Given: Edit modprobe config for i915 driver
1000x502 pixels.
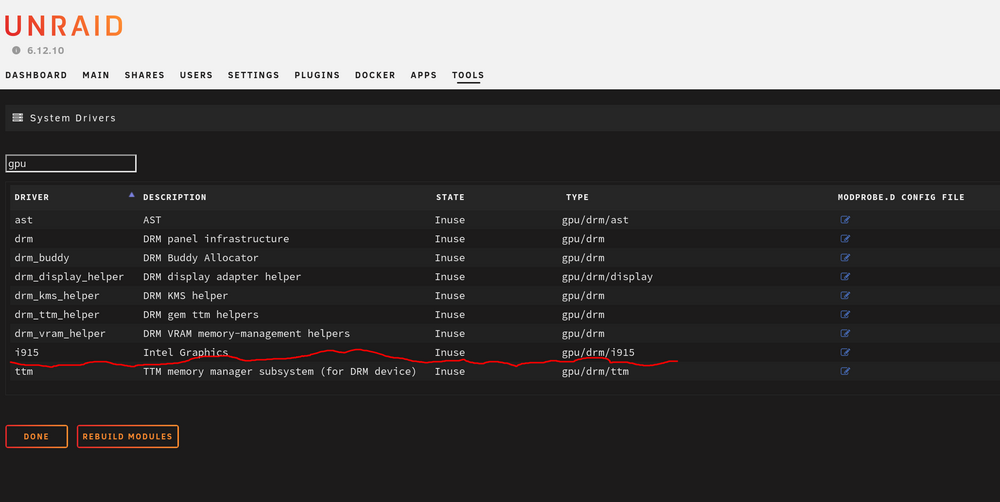Looking at the screenshot, I should 845,352.
